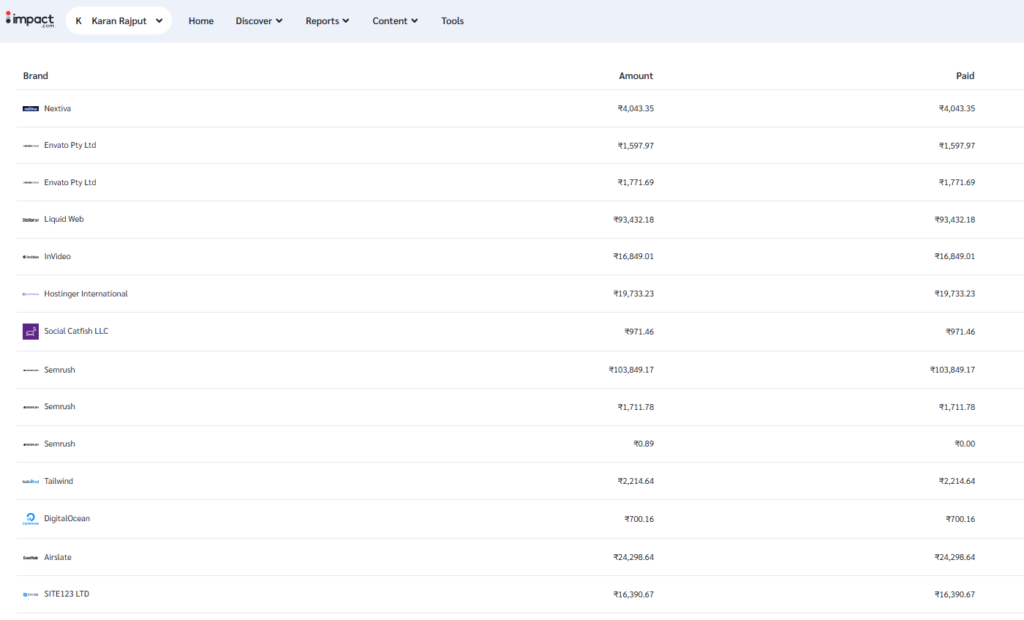The image size is (1024, 620).
Task: Click InVideo's ₹16,849.01 Paid value
Action: tap(954, 256)
